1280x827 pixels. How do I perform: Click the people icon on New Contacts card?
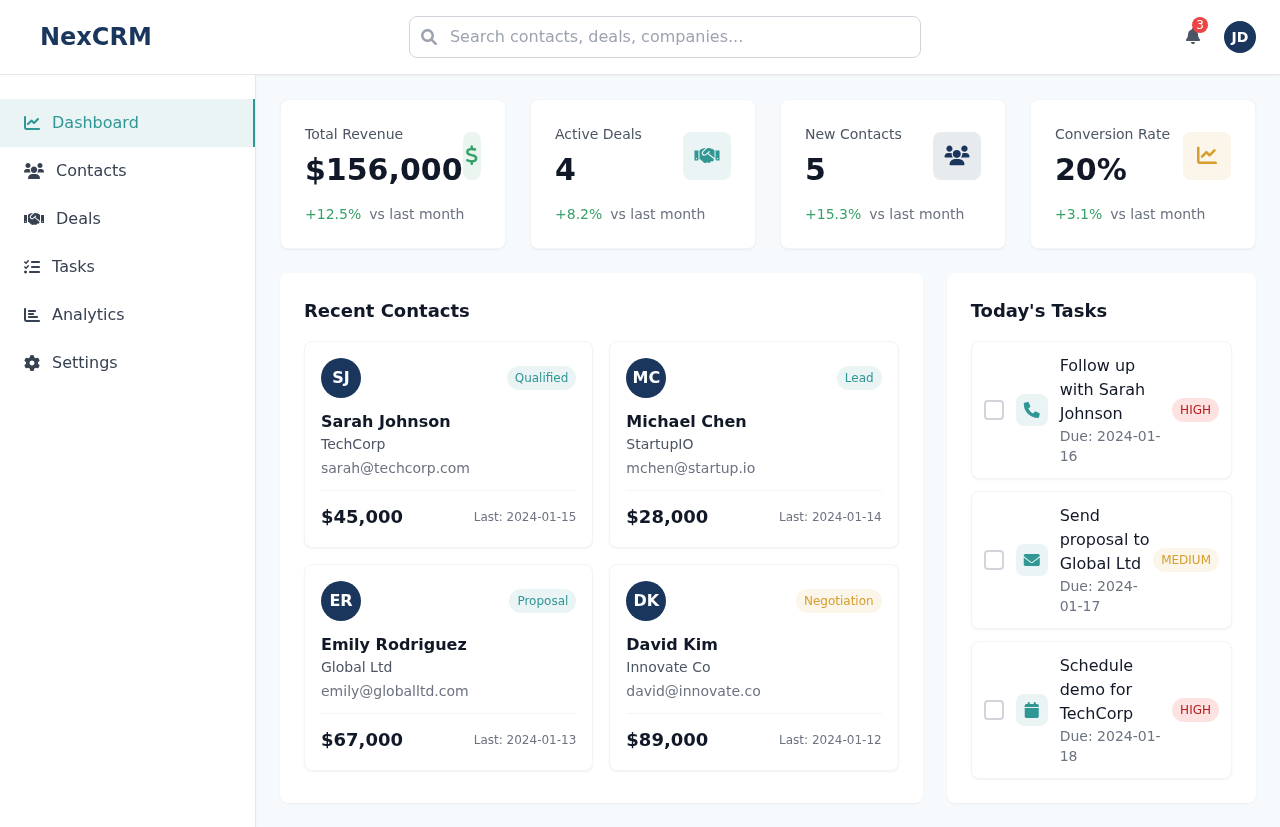[957, 155]
